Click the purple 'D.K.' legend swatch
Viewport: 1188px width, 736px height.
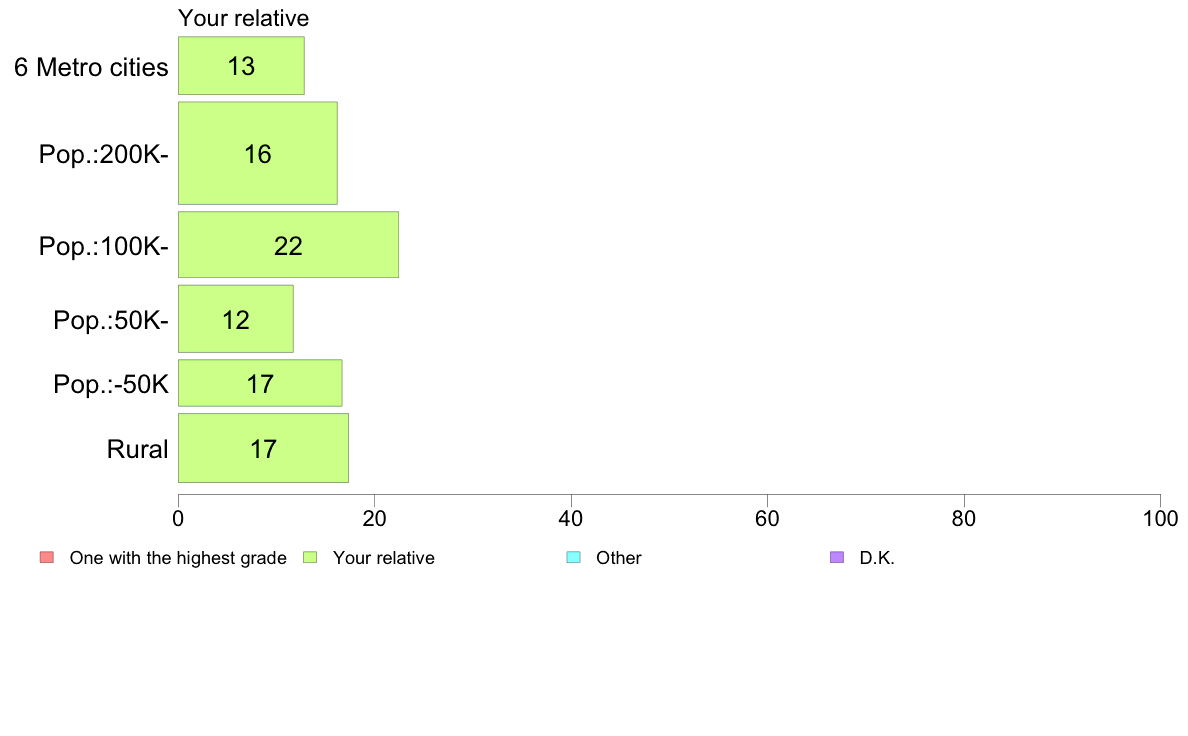(x=836, y=557)
